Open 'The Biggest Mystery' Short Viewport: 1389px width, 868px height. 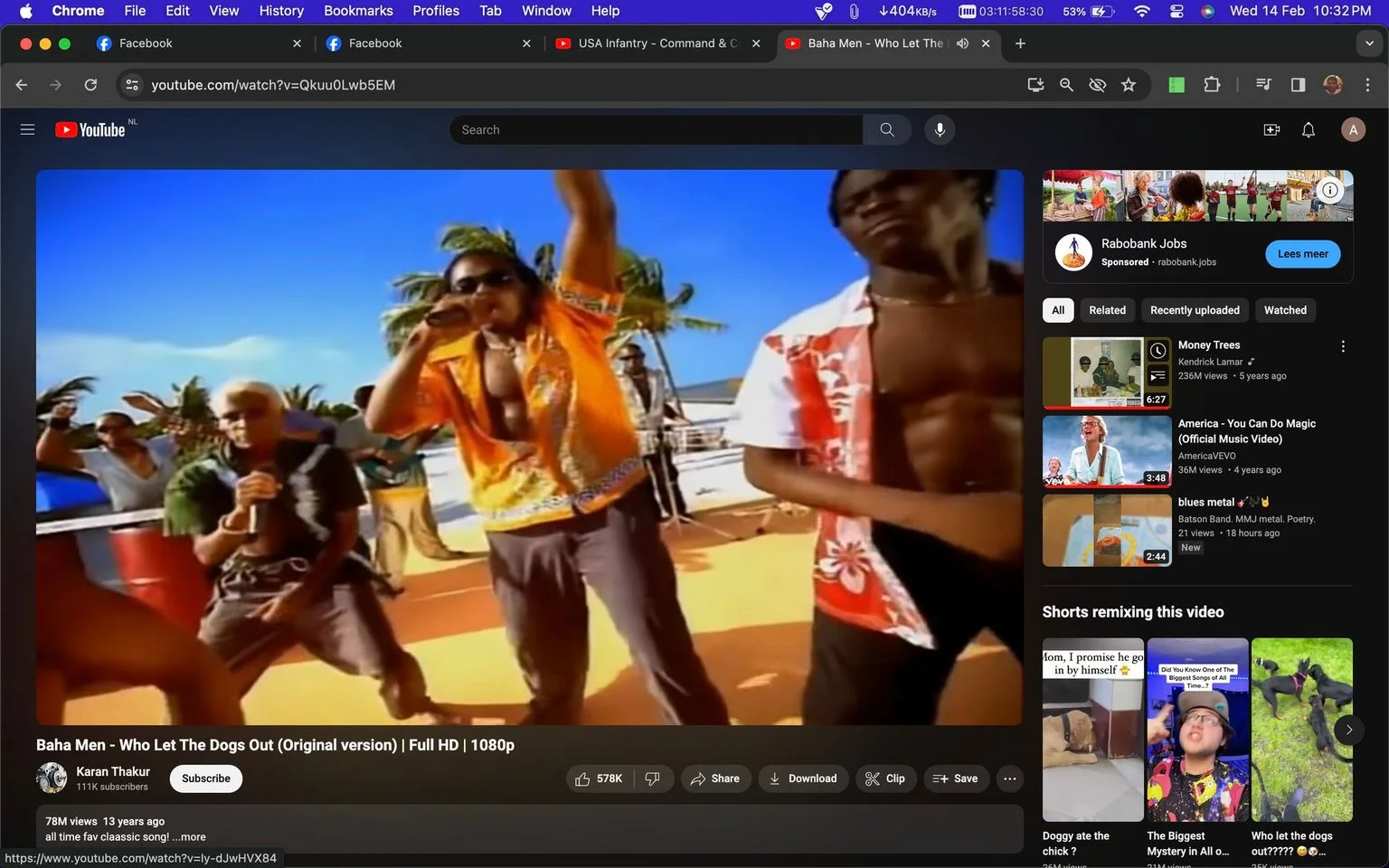[x=1197, y=730]
